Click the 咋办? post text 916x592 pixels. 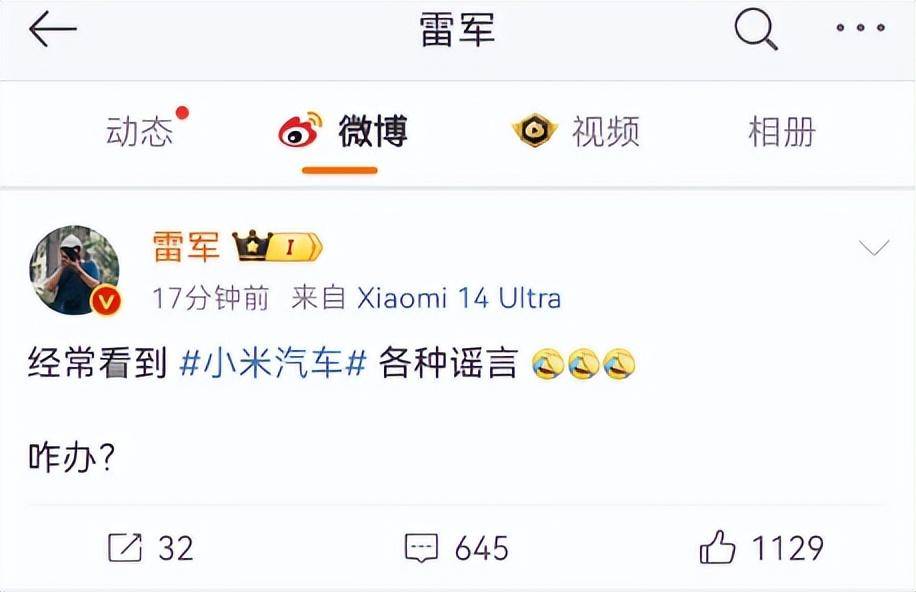(x=72, y=457)
